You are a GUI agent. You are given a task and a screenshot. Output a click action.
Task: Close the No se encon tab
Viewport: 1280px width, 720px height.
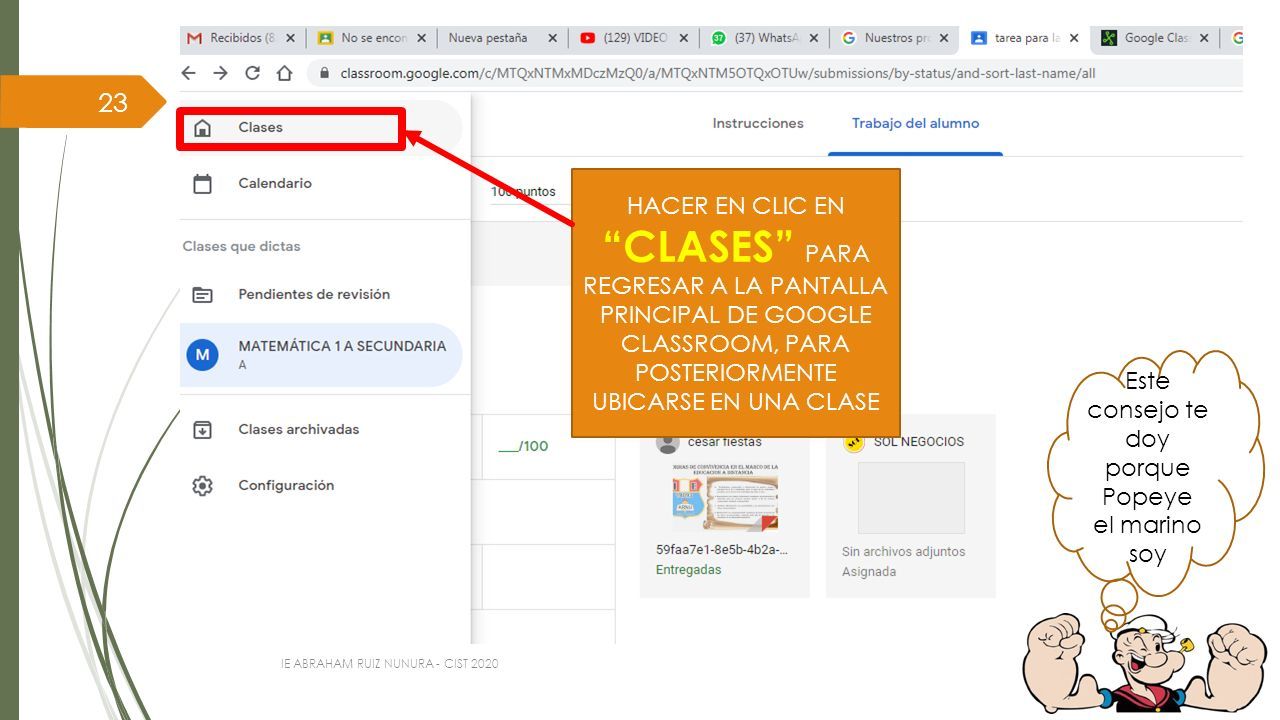pyautogui.click(x=421, y=38)
